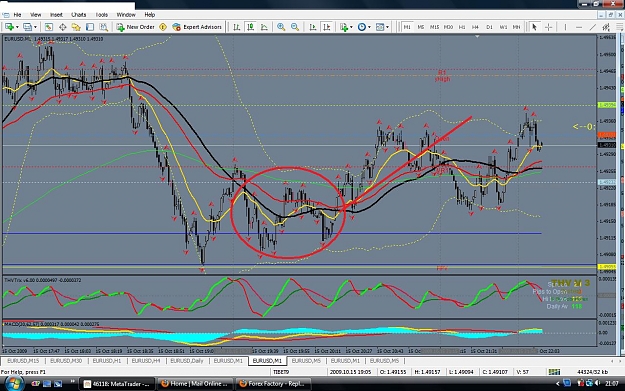Screen dimensions: 625x391
Task: Select the vertical line drawing tool
Action: (x=565, y=27)
